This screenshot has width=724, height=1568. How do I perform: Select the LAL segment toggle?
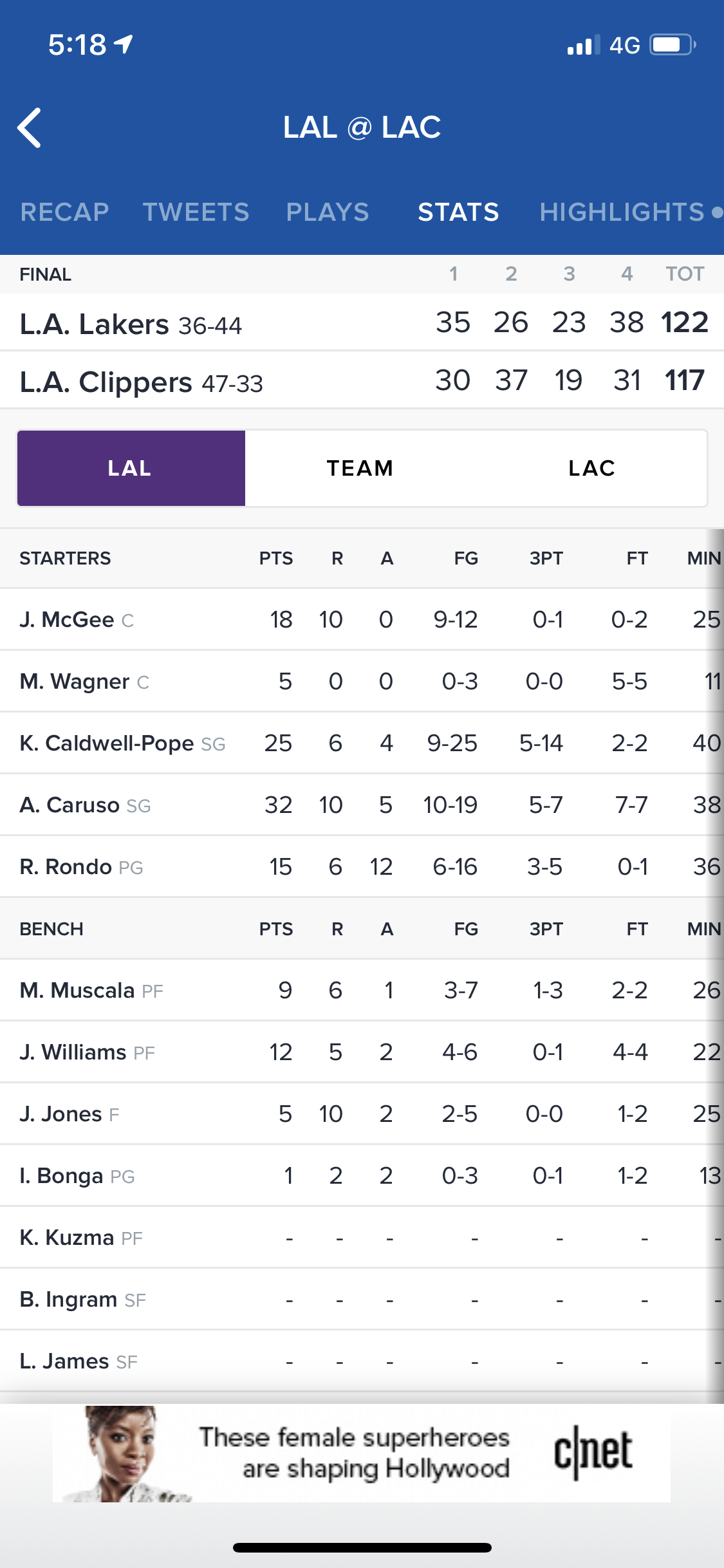[x=131, y=468]
